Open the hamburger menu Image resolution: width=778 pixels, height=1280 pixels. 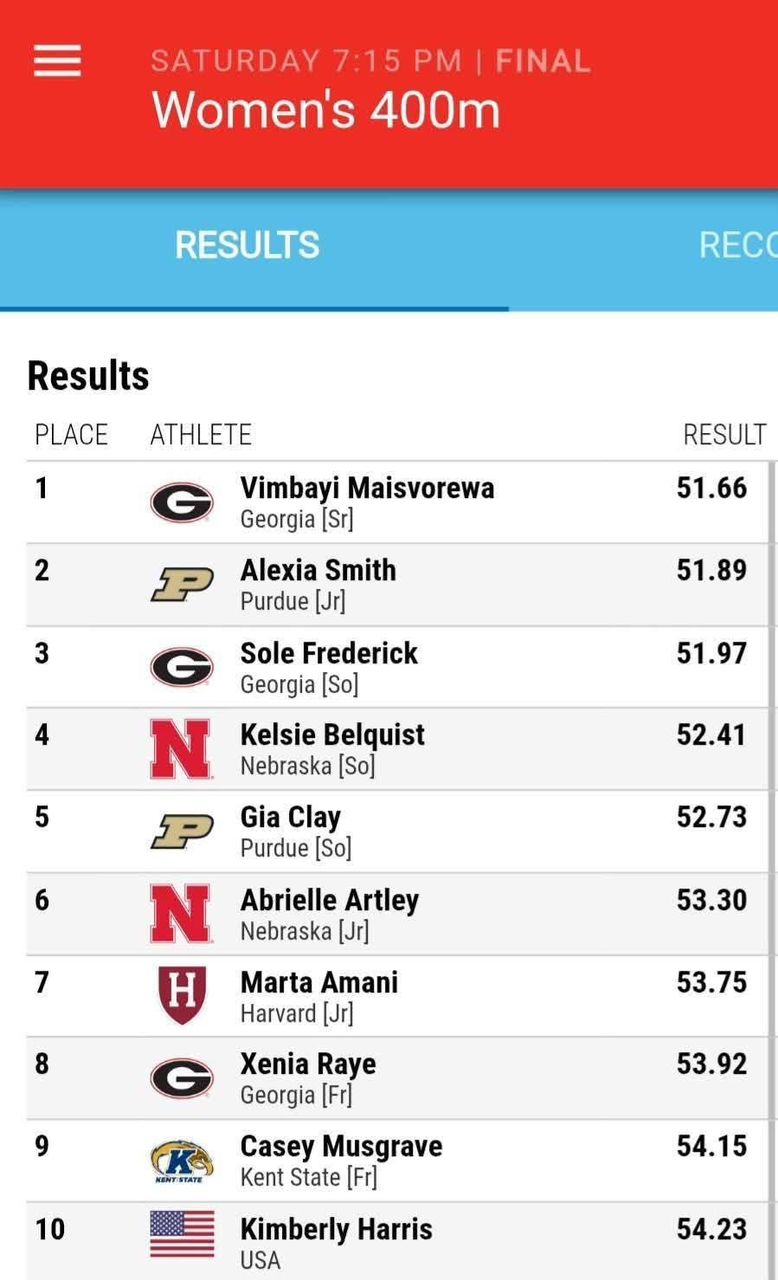point(57,61)
